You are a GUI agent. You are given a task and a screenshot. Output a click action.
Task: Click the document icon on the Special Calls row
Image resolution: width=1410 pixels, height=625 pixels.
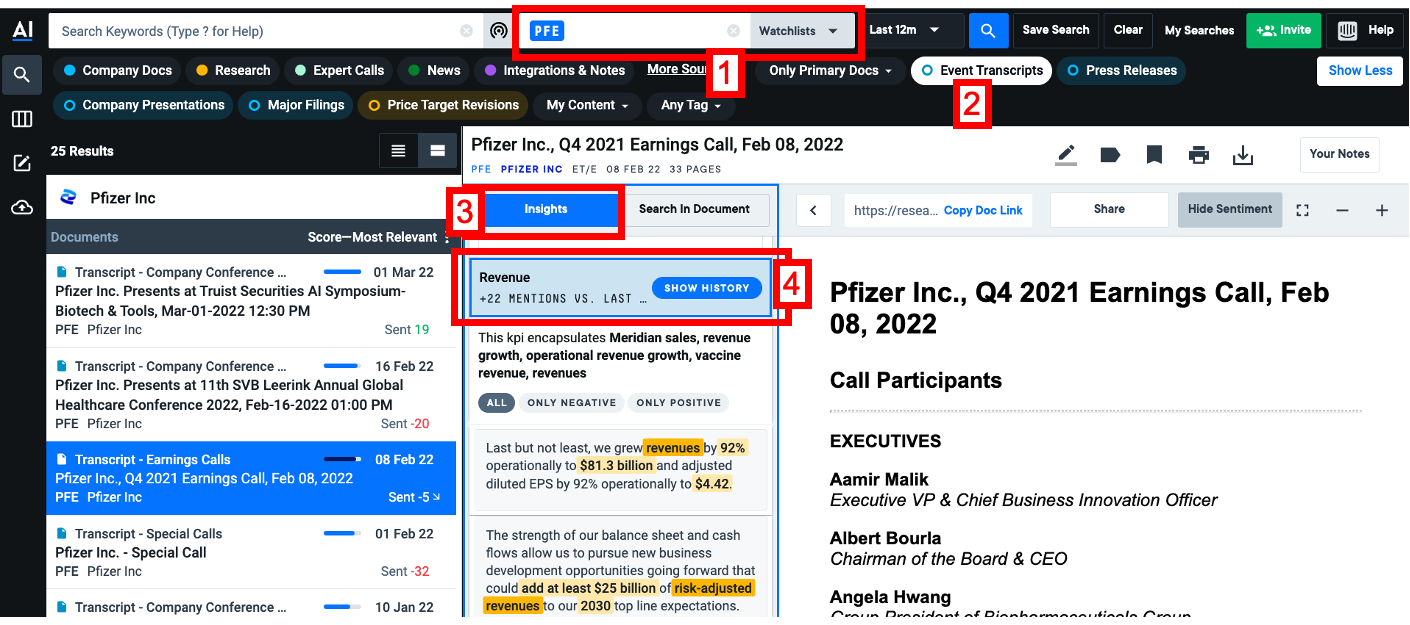(x=61, y=534)
